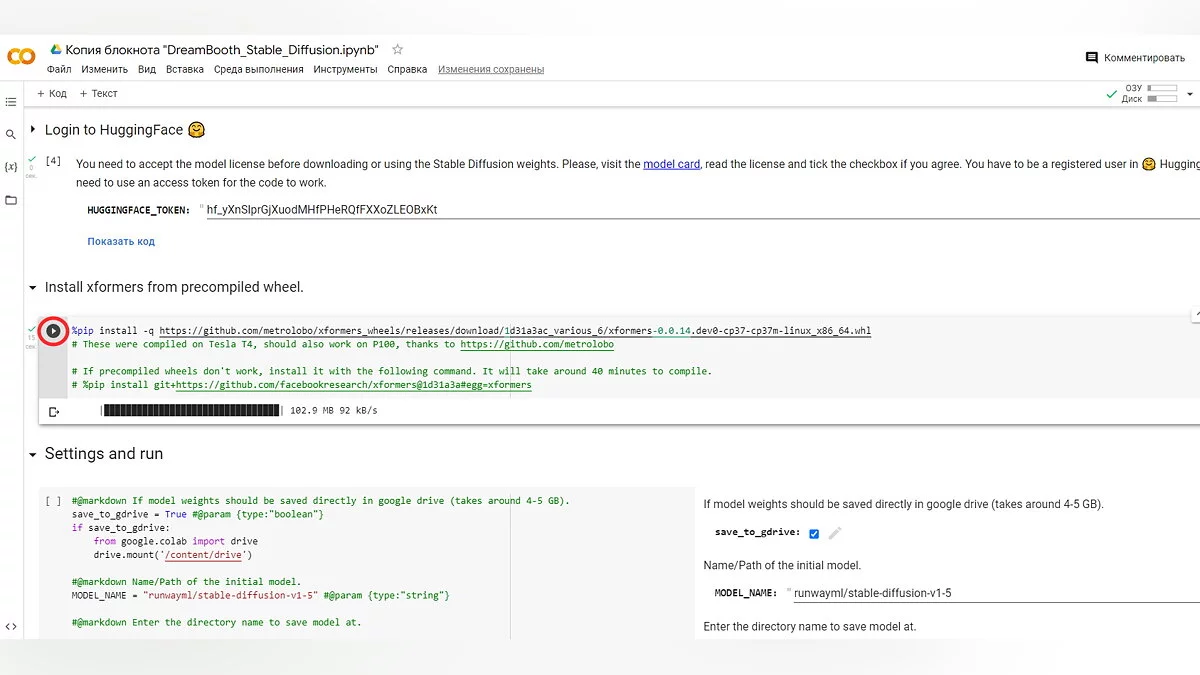Image resolution: width=1200 pixels, height=675 pixels.
Task: Click the Комментировать button
Action: 1135,58
